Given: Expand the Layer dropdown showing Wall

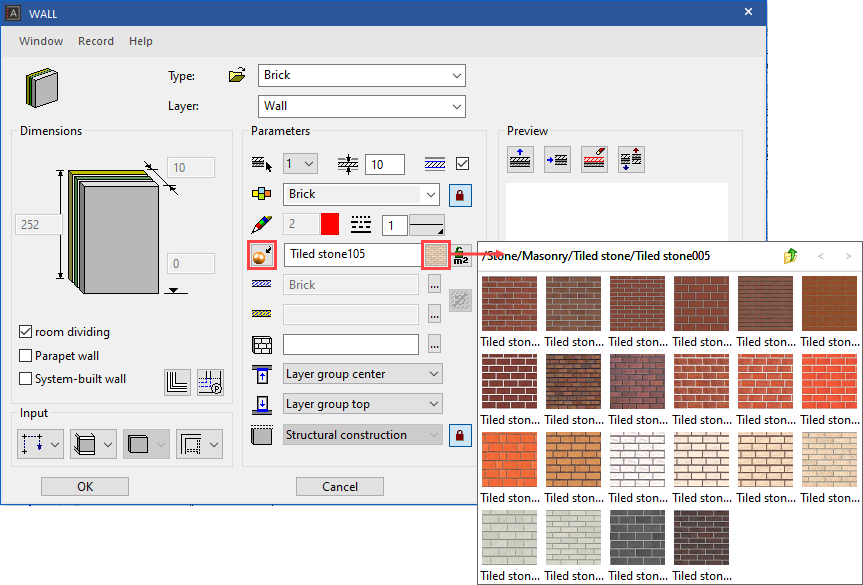Looking at the screenshot, I should click(362, 106).
